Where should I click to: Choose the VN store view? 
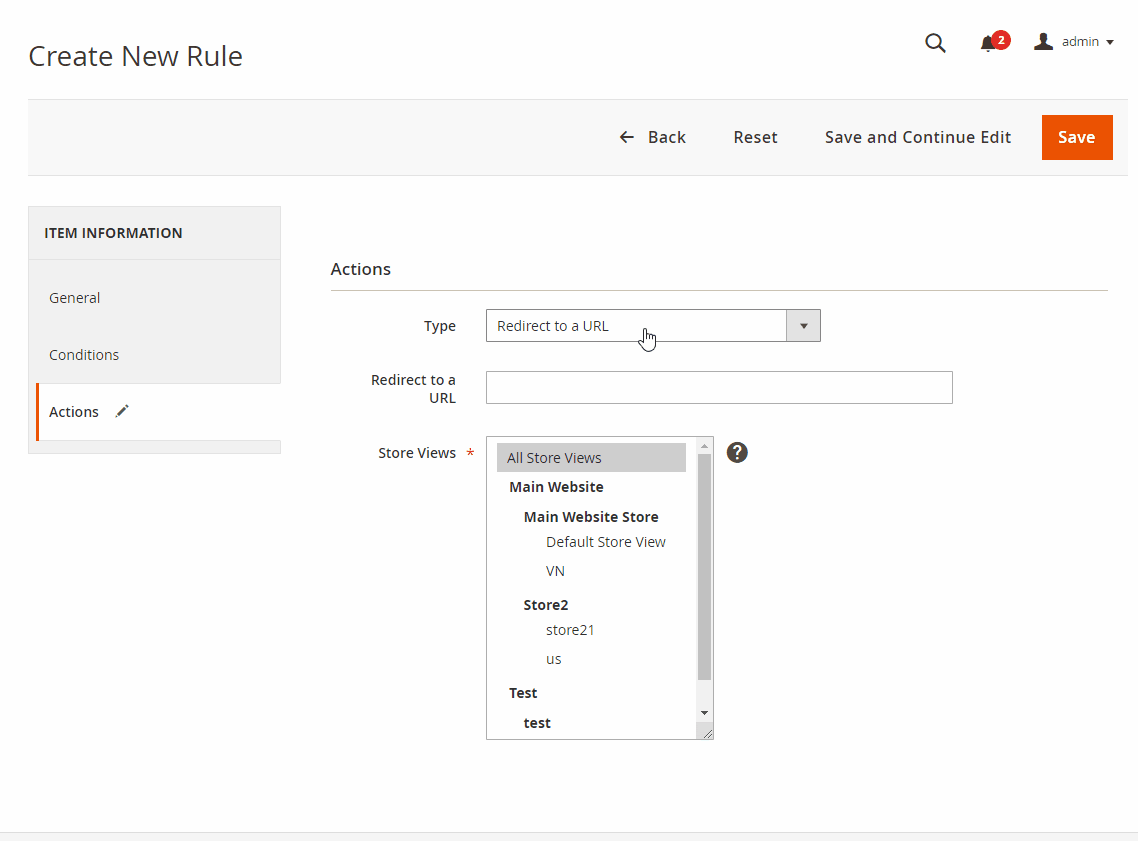coord(555,571)
